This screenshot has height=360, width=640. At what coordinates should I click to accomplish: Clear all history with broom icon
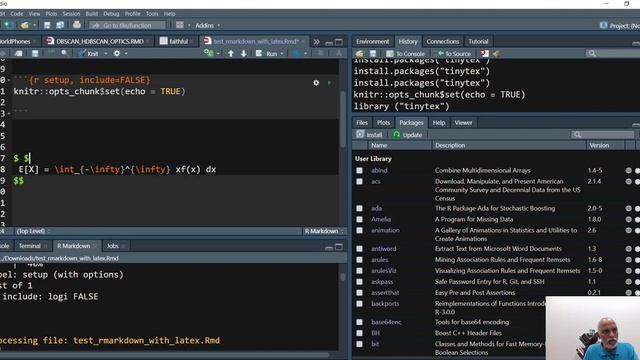point(496,53)
